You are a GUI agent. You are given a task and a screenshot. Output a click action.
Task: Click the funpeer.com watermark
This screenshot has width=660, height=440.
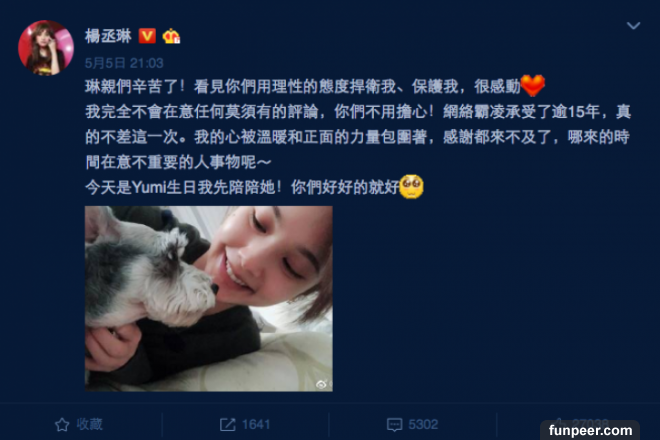(x=590, y=430)
